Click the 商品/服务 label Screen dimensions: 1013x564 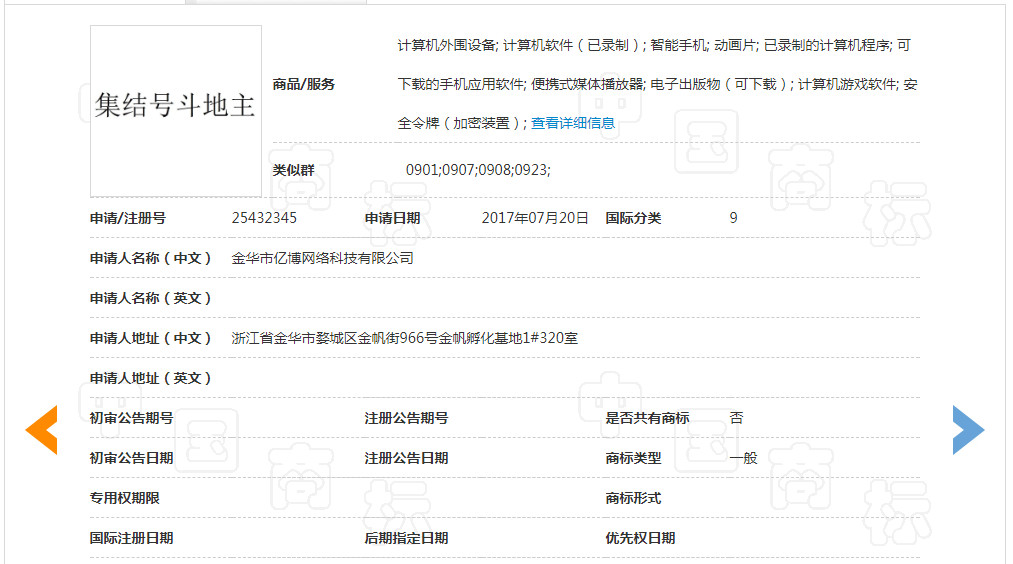304,84
